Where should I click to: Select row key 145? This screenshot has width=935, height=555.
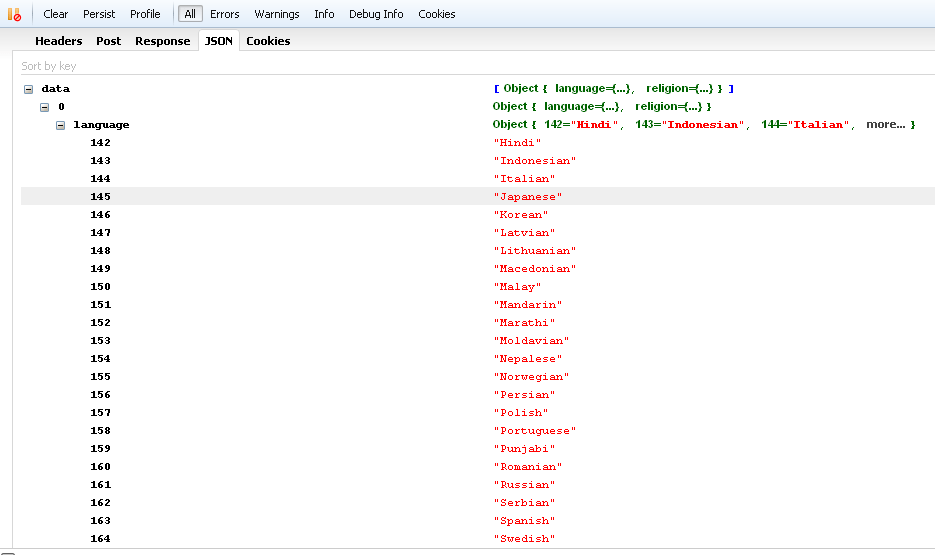click(100, 196)
